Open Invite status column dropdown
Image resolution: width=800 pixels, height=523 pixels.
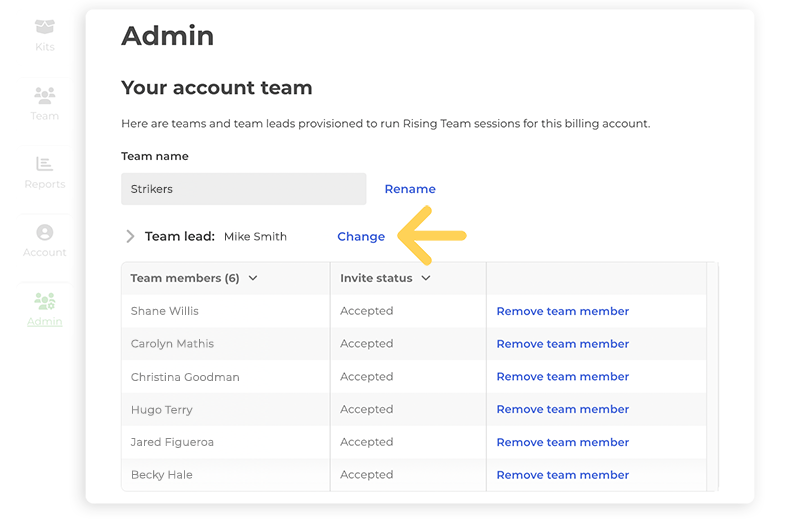(426, 278)
